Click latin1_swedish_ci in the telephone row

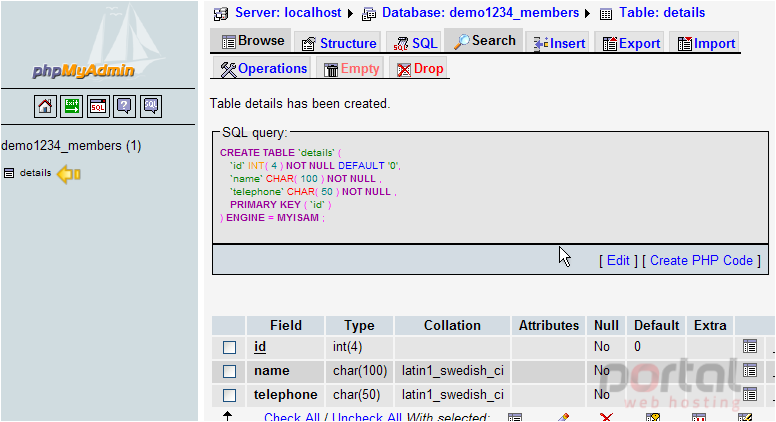point(452,395)
